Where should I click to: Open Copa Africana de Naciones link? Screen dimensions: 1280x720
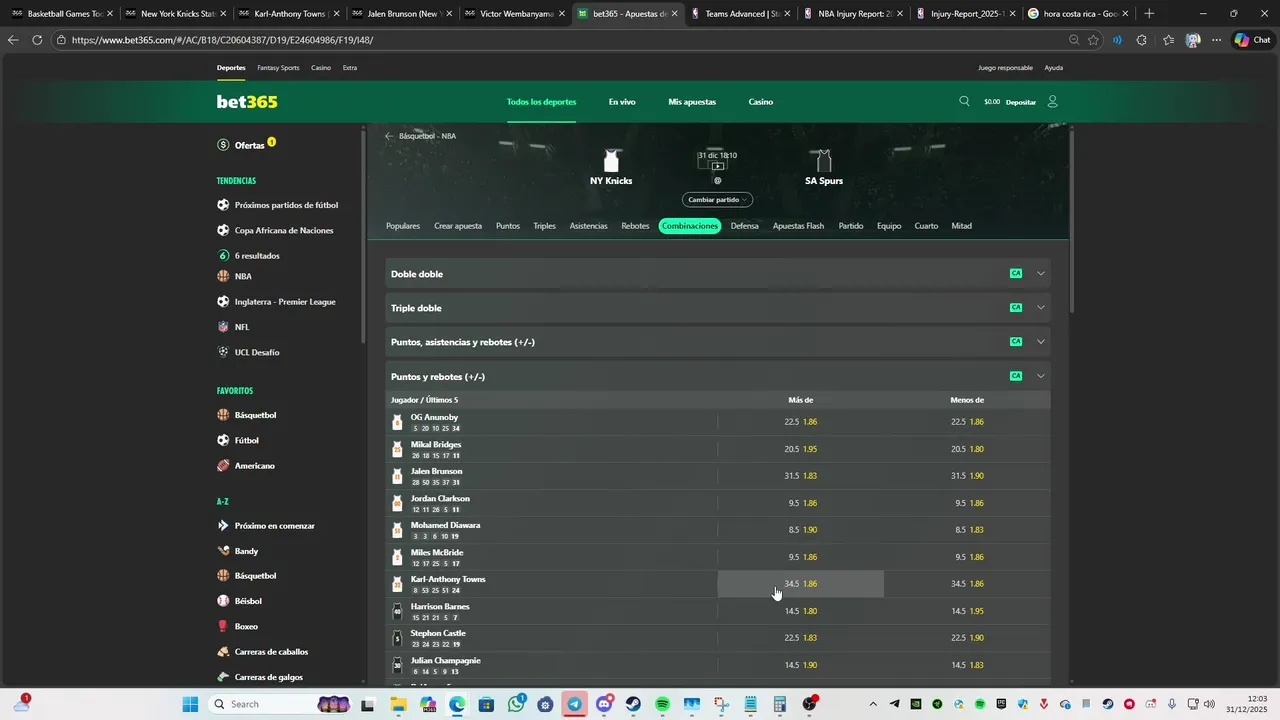tap(284, 230)
